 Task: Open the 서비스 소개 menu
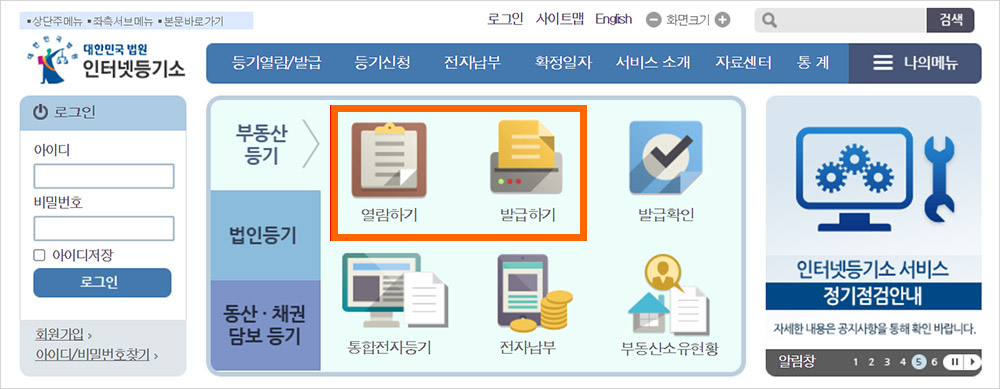pos(653,63)
